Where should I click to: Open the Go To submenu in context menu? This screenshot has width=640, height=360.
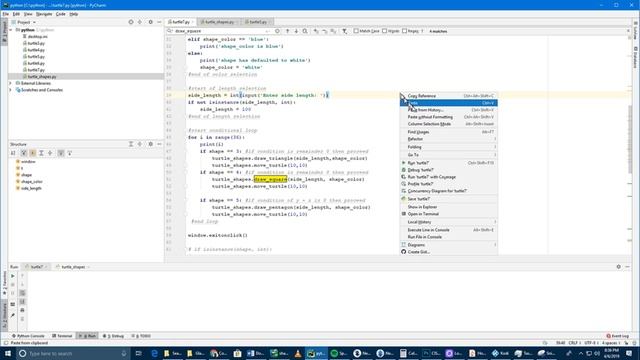click(449, 155)
